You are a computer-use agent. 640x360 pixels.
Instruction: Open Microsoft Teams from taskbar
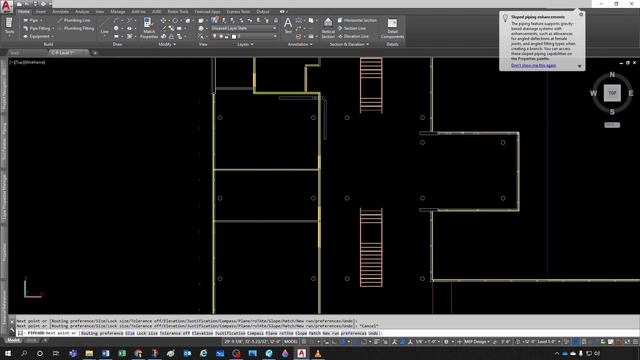[x=73, y=353]
